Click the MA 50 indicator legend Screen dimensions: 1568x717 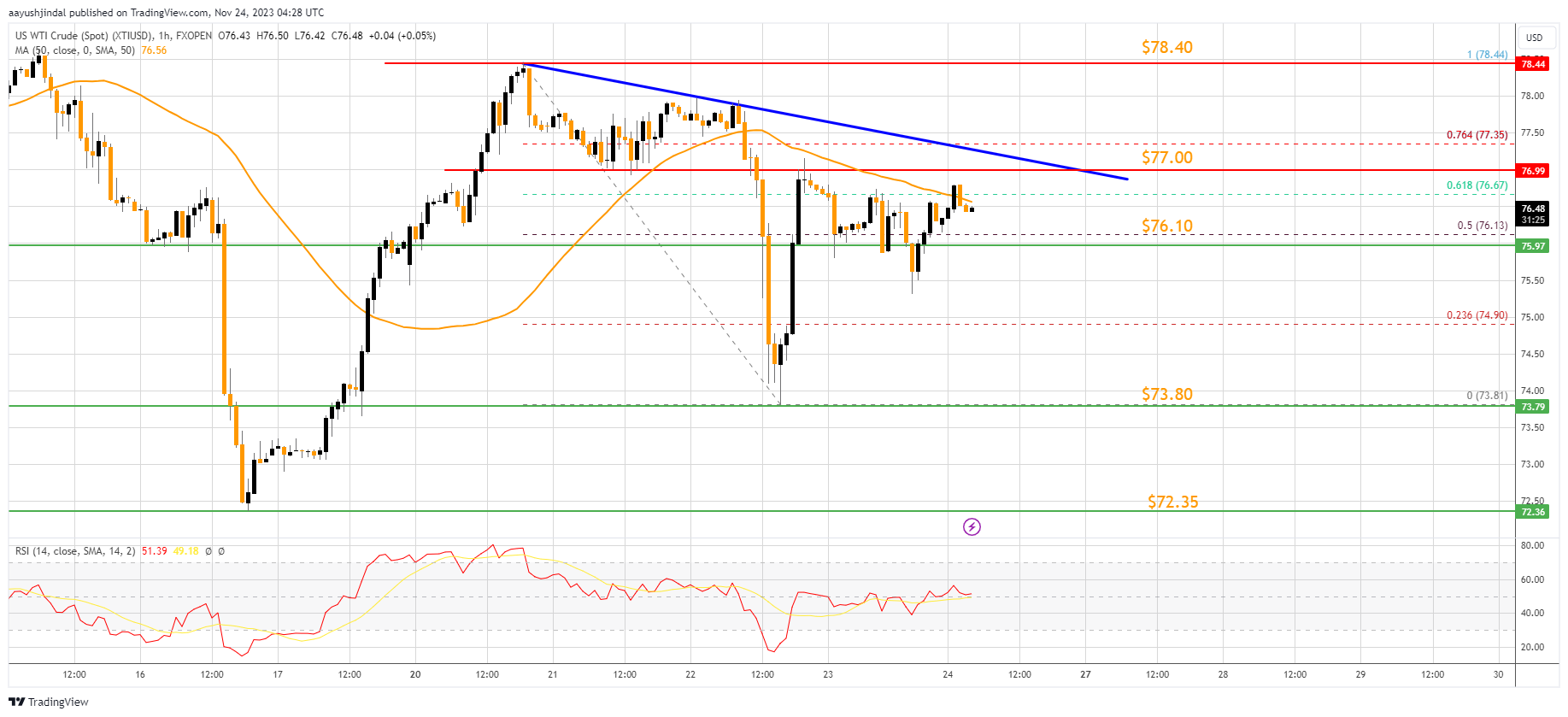click(x=75, y=50)
